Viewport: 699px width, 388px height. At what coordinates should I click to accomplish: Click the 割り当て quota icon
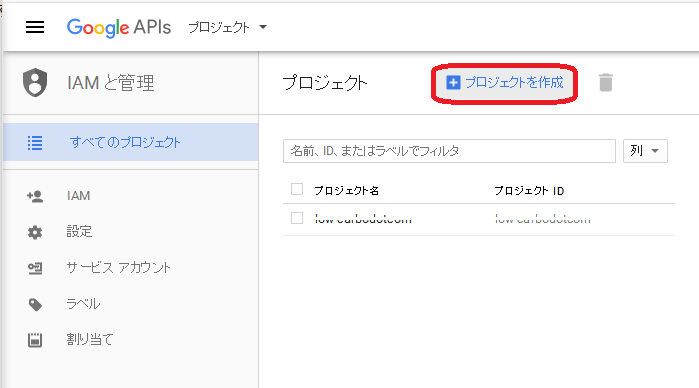point(35,340)
